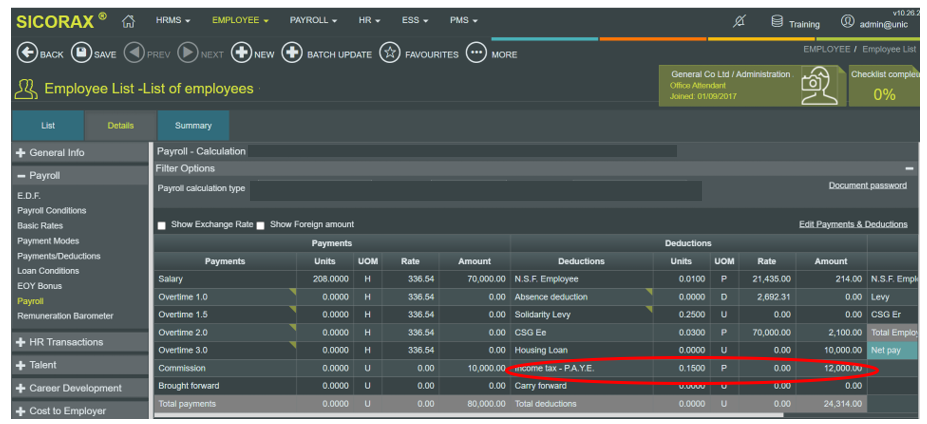Viewport: 927px width, 424px height.
Task: Select Remuneration Barometer in the sidebar
Action: coord(65,316)
